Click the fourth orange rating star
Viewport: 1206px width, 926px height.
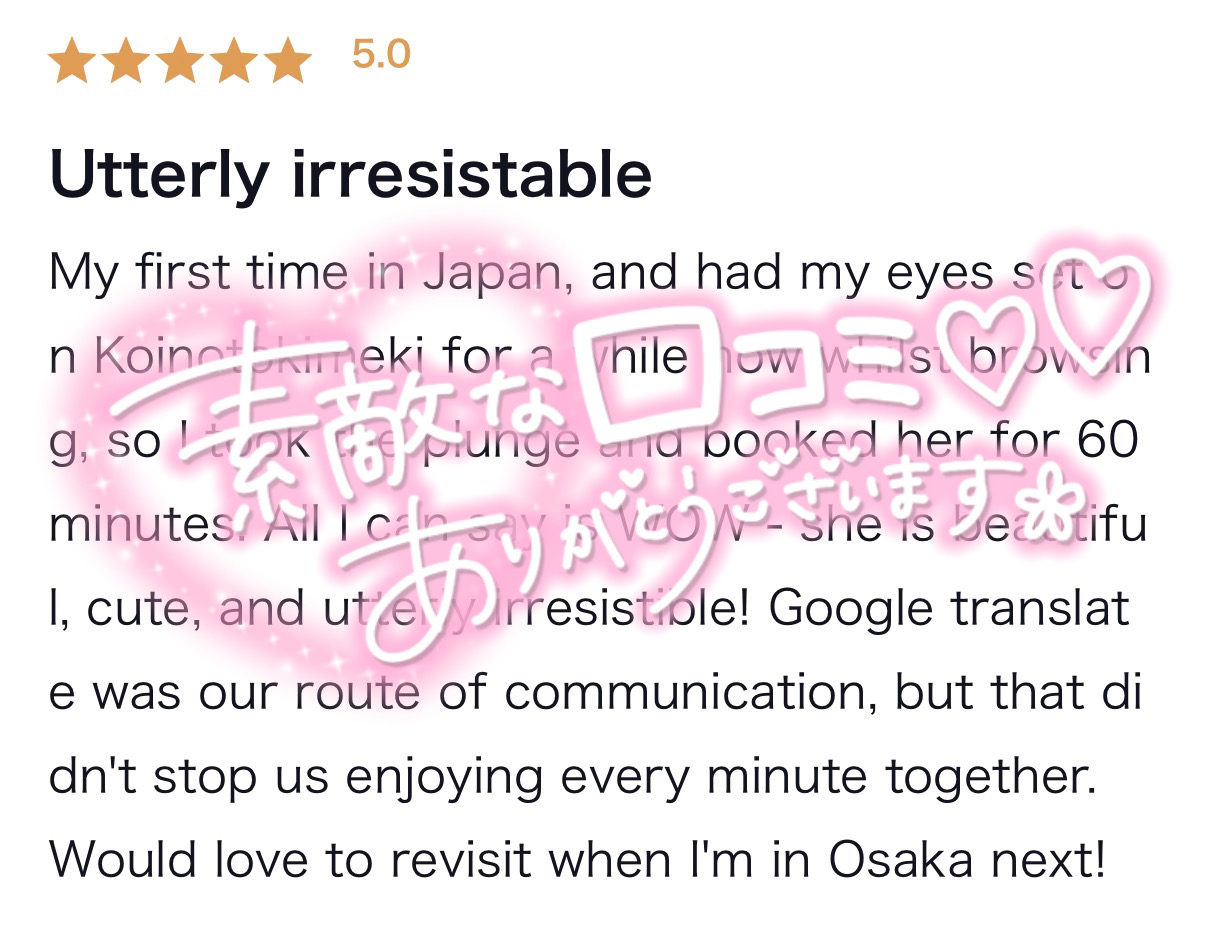click(x=234, y=62)
